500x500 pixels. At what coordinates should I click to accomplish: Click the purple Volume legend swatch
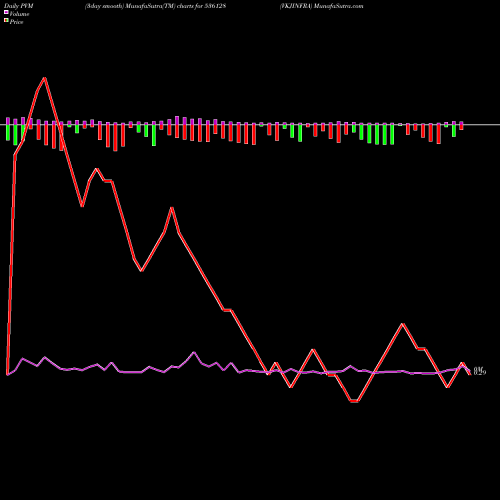tap(6, 12)
